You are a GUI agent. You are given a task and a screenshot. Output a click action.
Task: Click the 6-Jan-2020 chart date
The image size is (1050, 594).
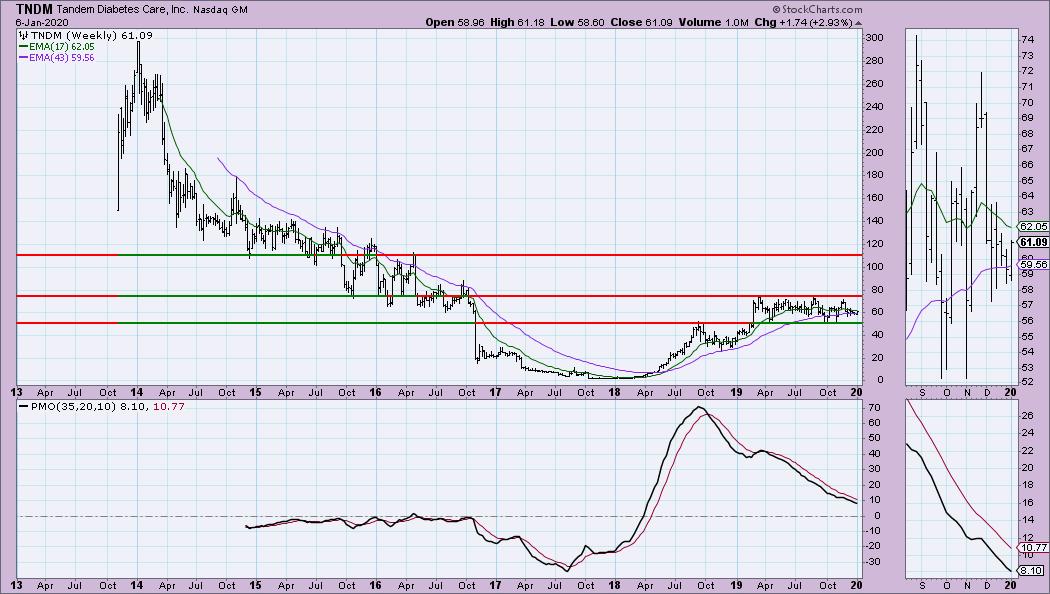pyautogui.click(x=42, y=22)
